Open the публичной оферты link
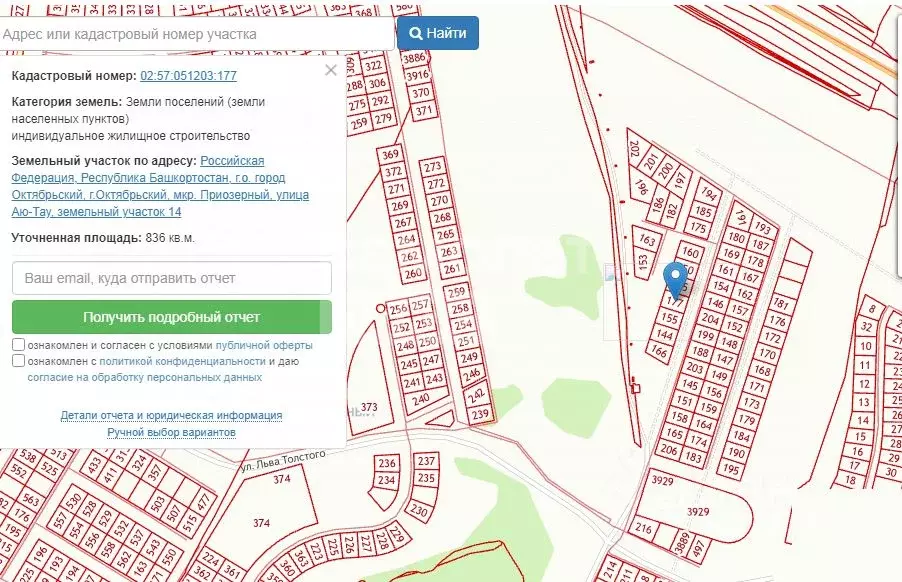Viewport: 902px width, 582px height. (264, 346)
